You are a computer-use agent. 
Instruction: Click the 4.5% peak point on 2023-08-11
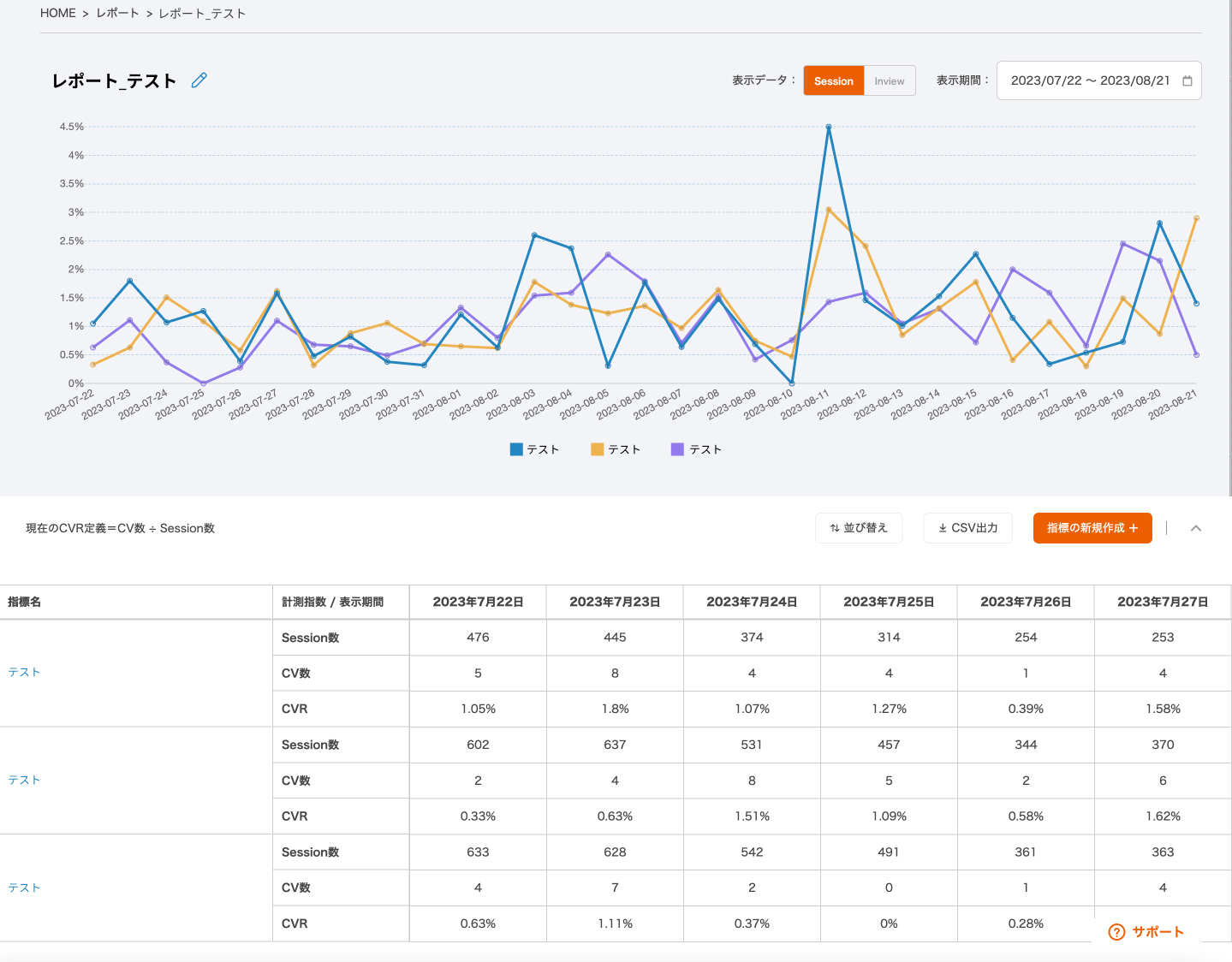829,127
